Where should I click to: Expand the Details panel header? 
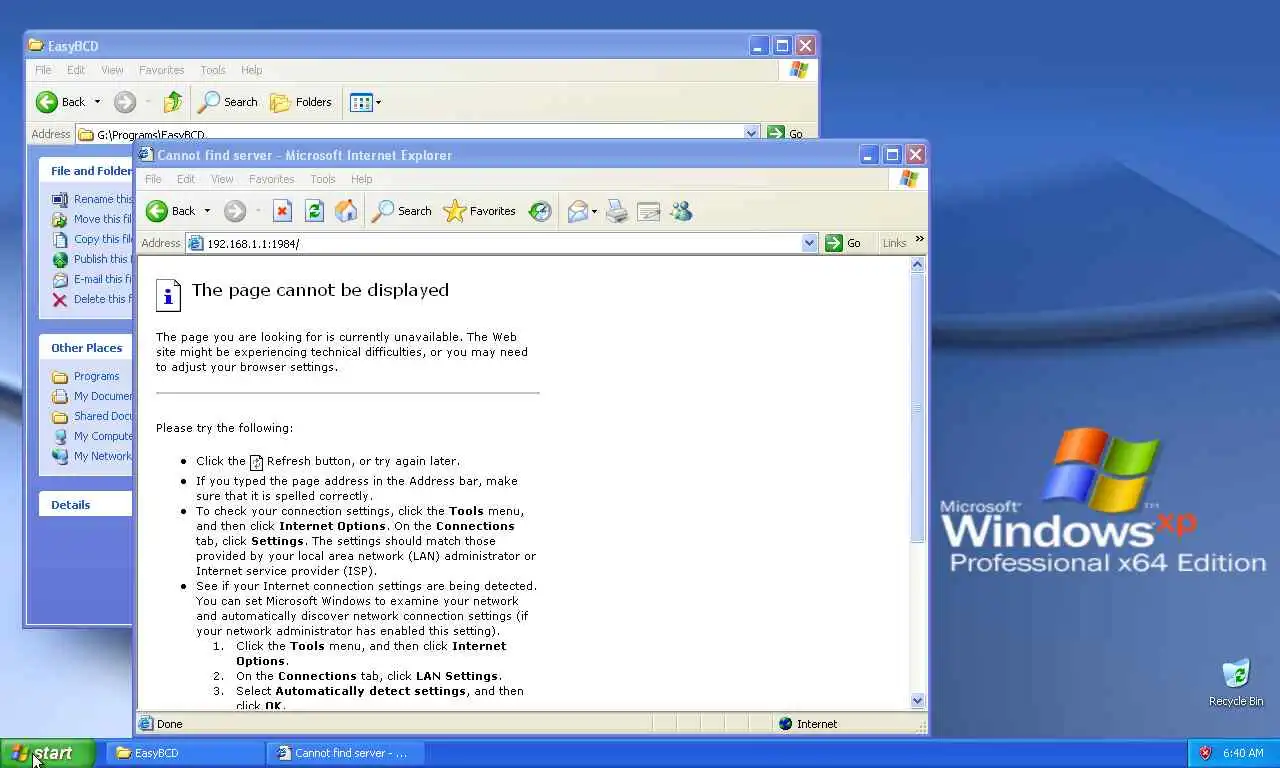click(86, 504)
